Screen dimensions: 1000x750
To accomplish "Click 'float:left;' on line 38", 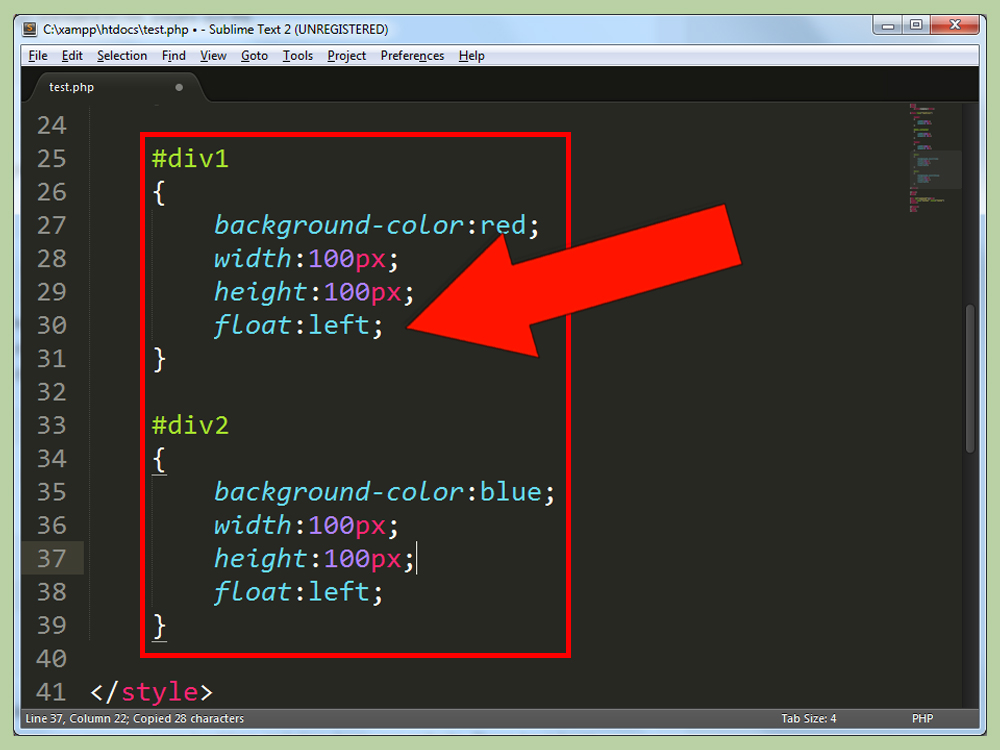I will click(298, 592).
